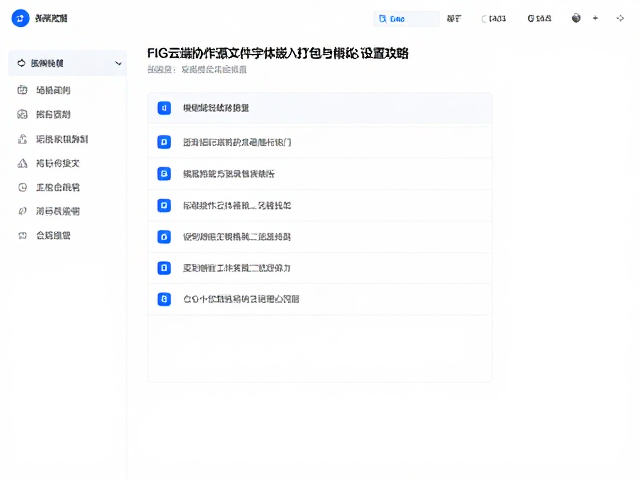The height and width of the screenshot is (480, 640).
Task: Click the search field in the top bar
Action: point(406,19)
